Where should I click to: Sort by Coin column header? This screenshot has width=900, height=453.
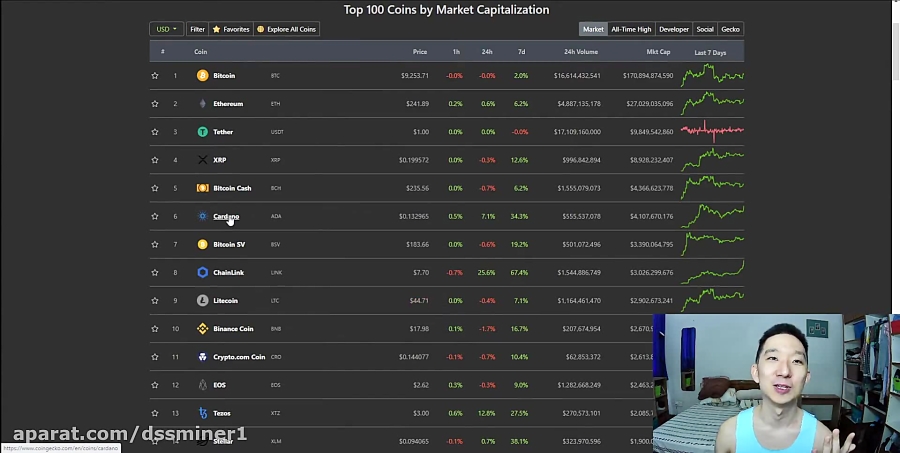coord(200,52)
